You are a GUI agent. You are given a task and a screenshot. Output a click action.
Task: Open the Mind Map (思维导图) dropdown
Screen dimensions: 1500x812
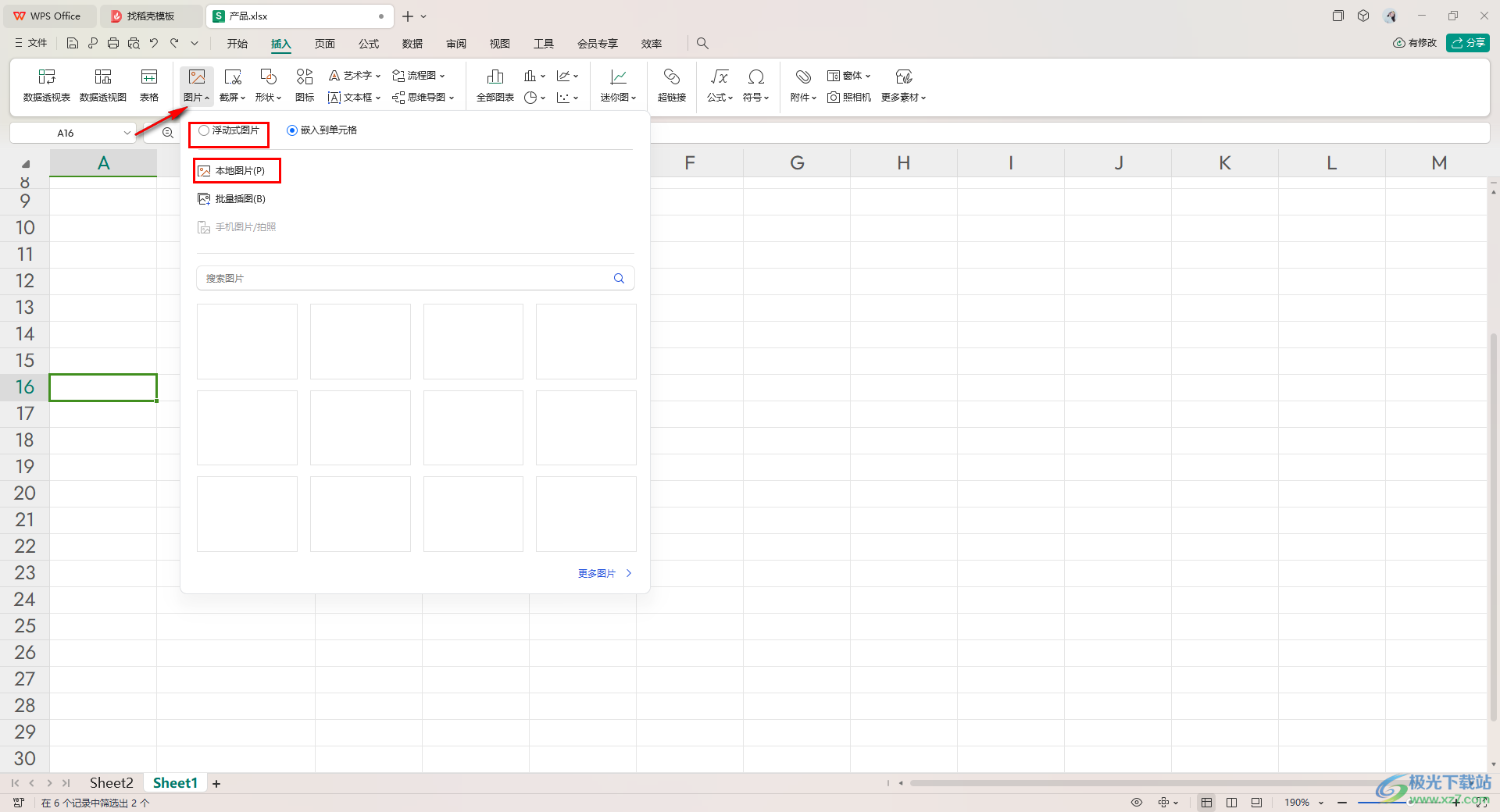423,98
